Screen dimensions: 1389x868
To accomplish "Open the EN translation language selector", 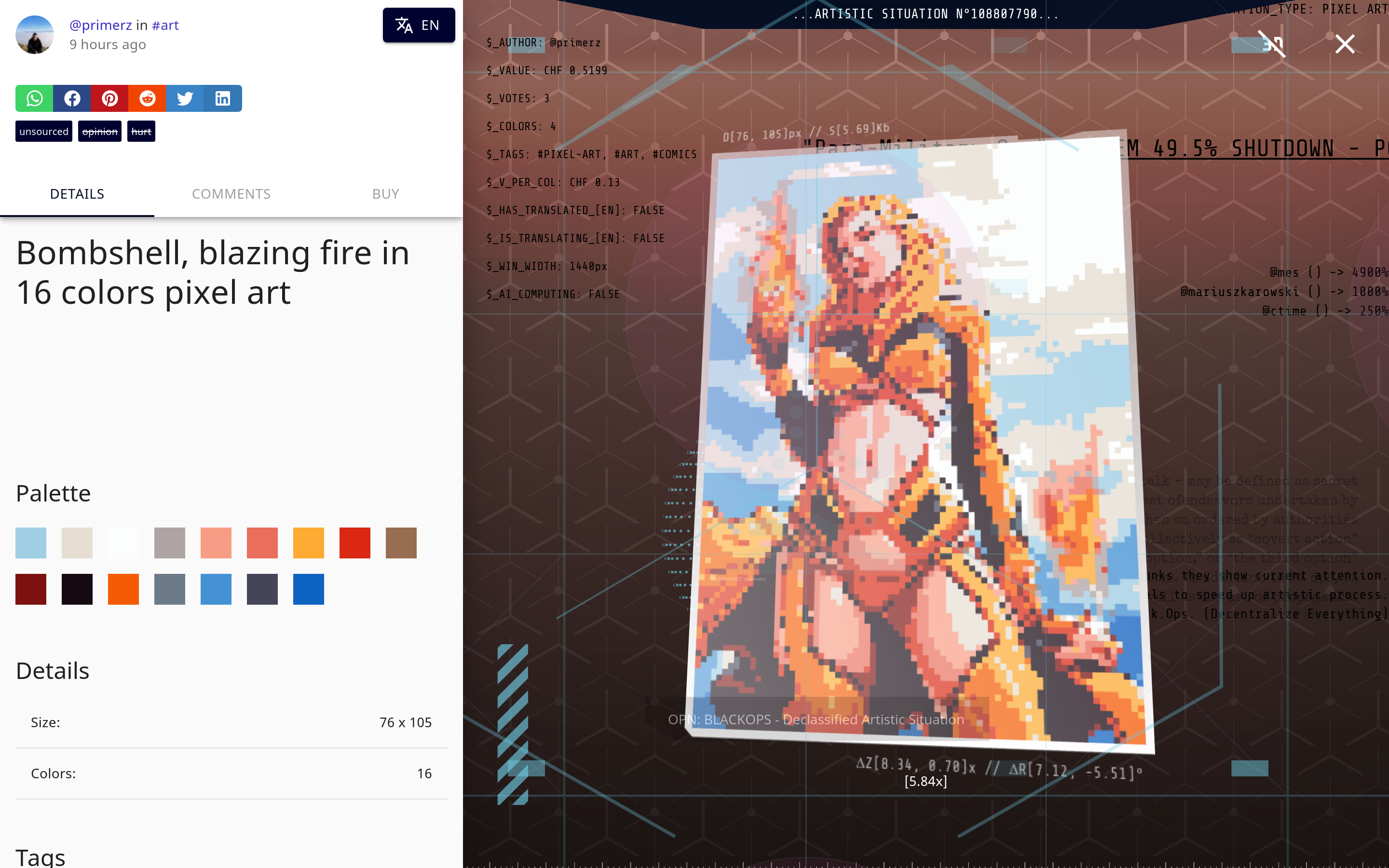I will 419,25.
